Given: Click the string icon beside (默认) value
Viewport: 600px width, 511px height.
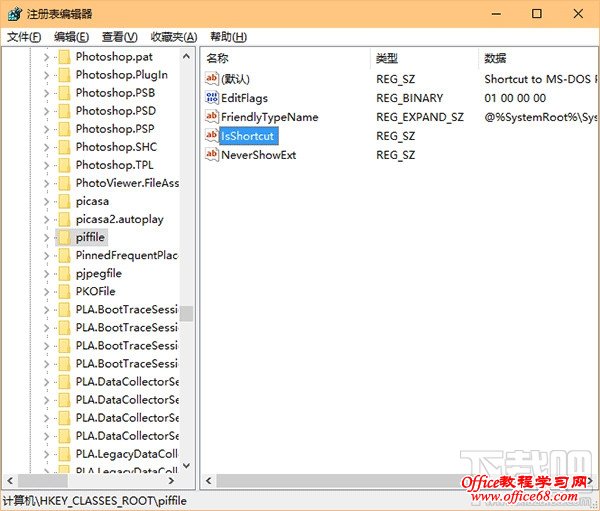Looking at the screenshot, I should point(212,78).
